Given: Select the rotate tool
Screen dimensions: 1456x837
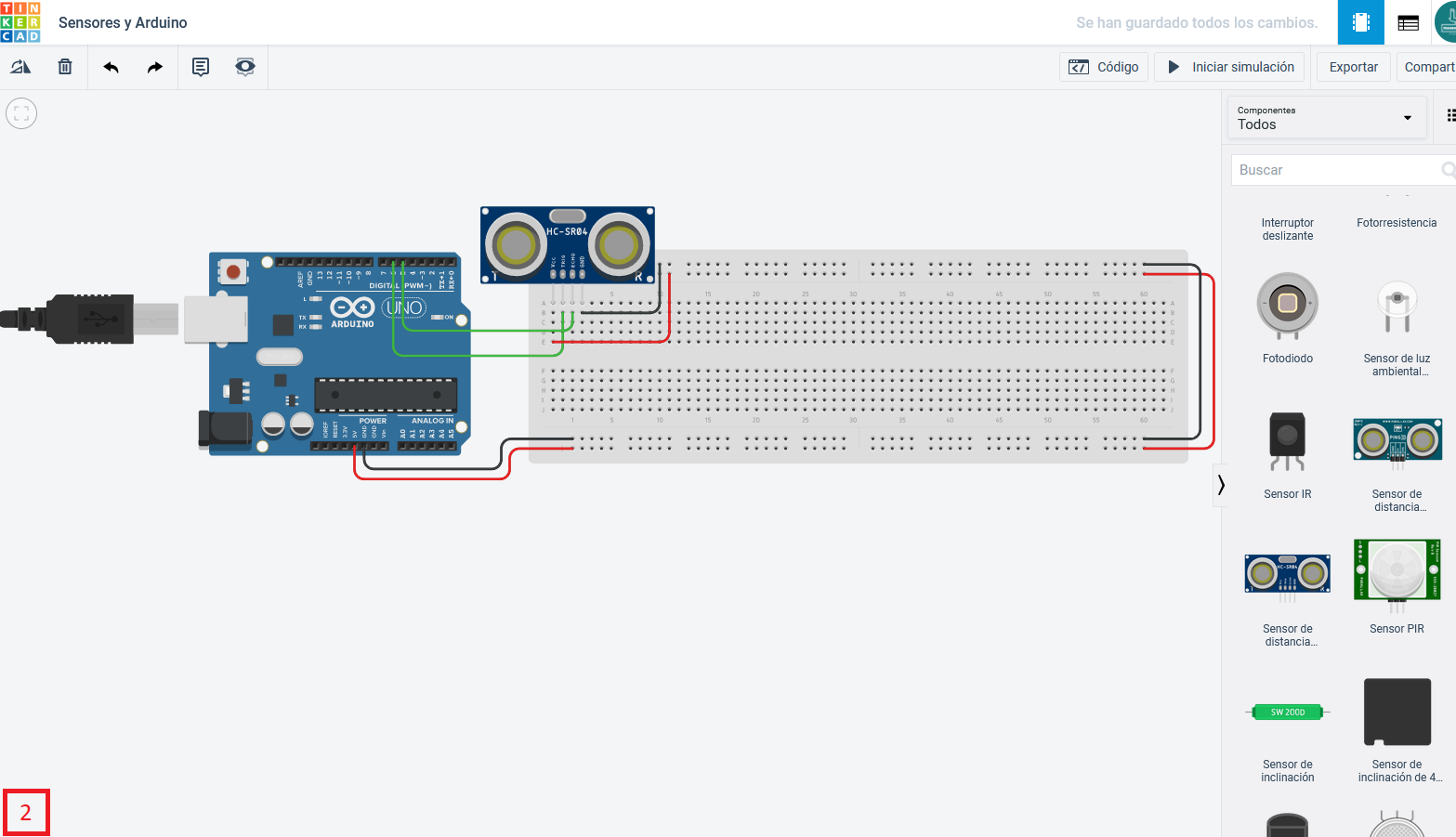Looking at the screenshot, I should (x=20, y=66).
